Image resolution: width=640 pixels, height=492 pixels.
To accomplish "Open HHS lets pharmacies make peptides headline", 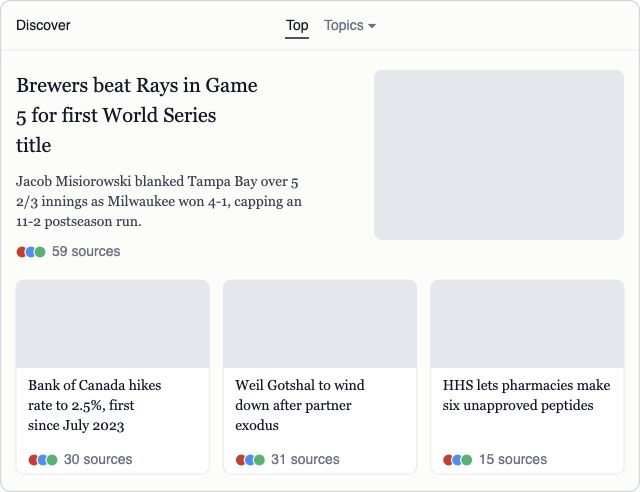I will (x=527, y=395).
